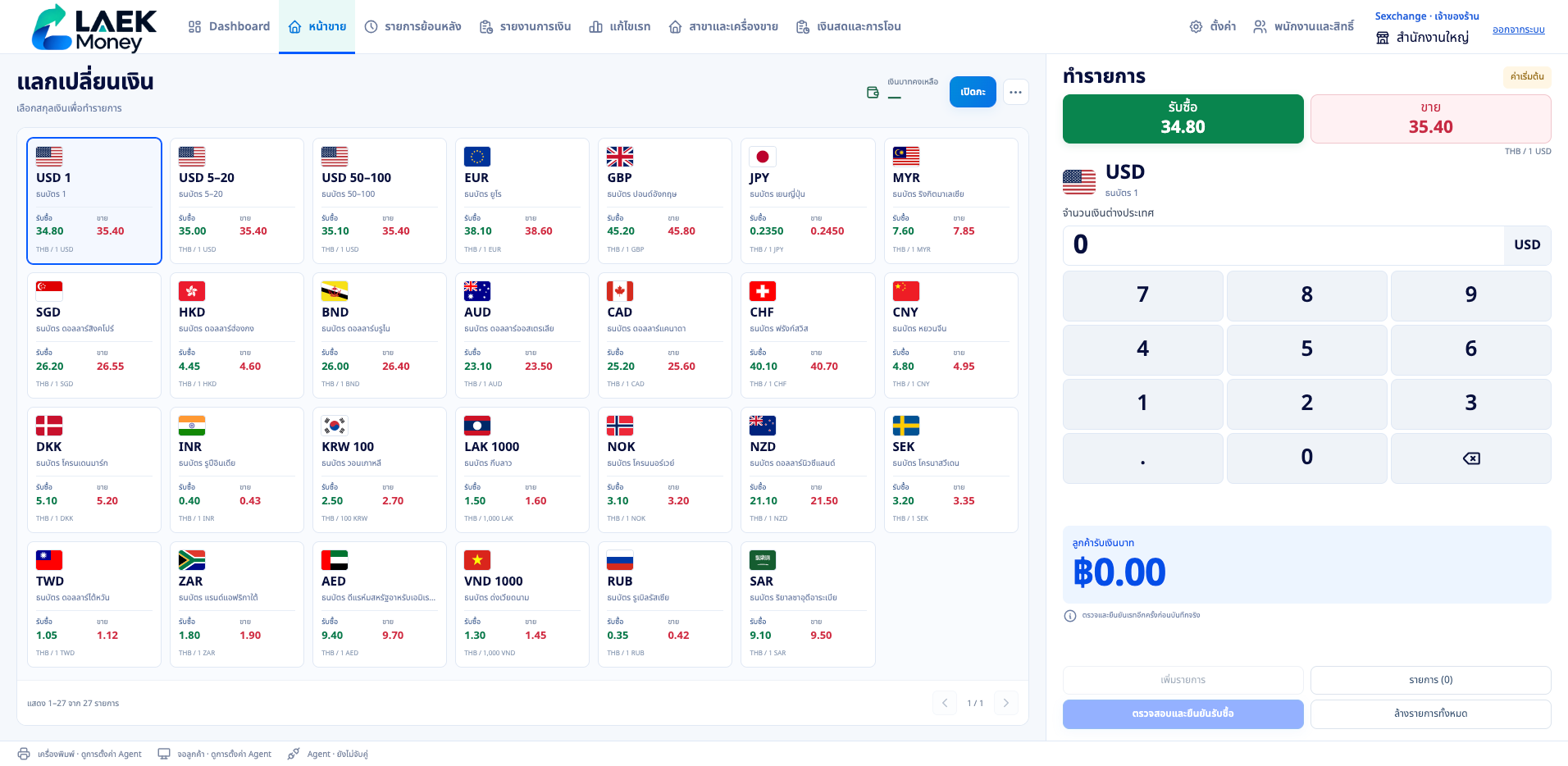Select the NOK flag icon
Image resolution: width=1568 pixels, height=766 pixels.
(x=620, y=426)
